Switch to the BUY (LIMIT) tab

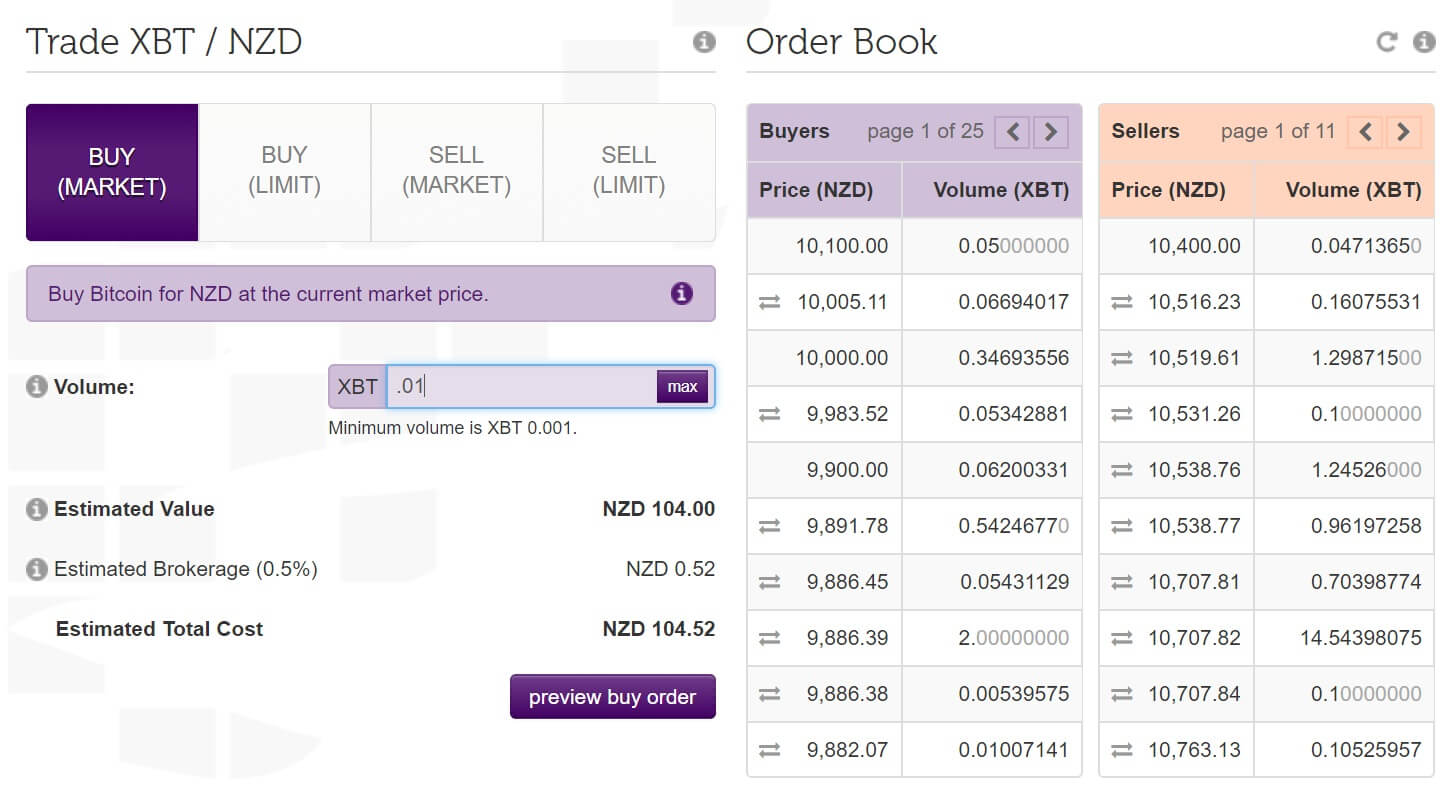tap(284, 171)
